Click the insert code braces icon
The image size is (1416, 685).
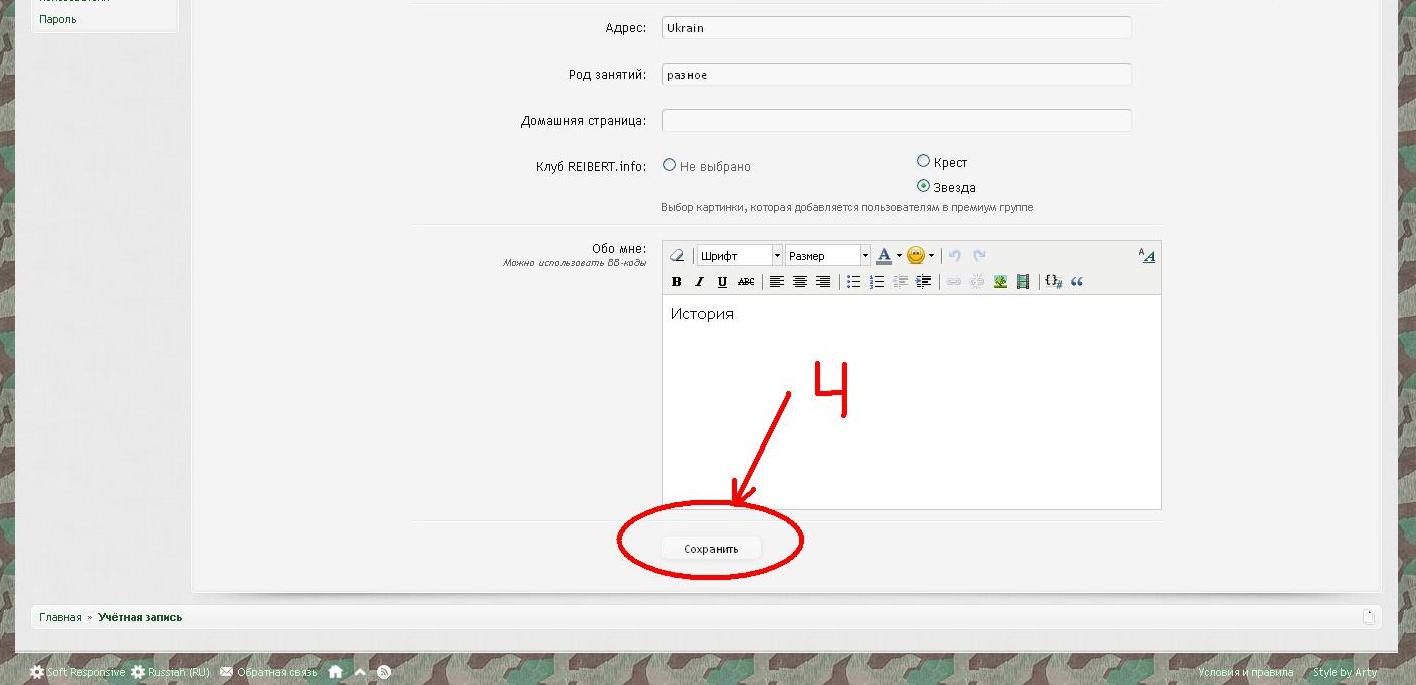1053,282
